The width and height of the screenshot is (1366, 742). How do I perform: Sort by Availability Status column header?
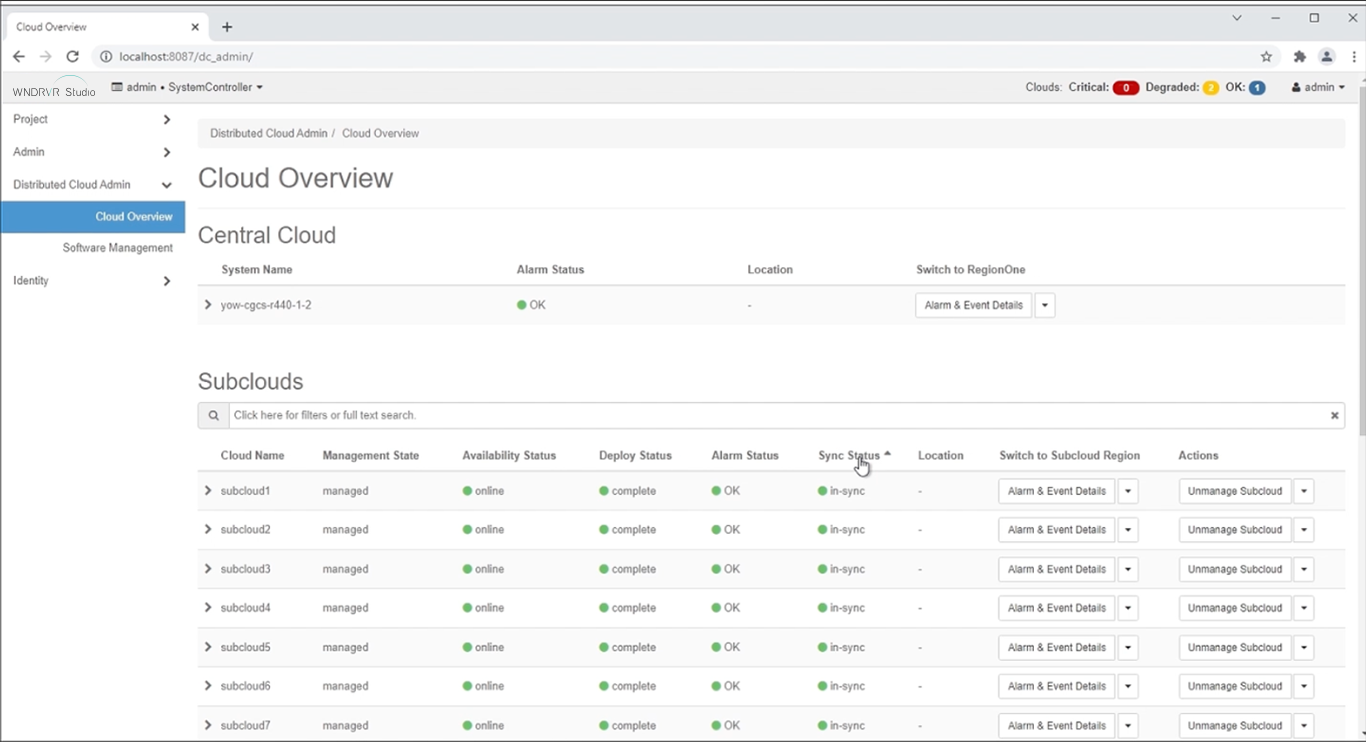pos(509,455)
